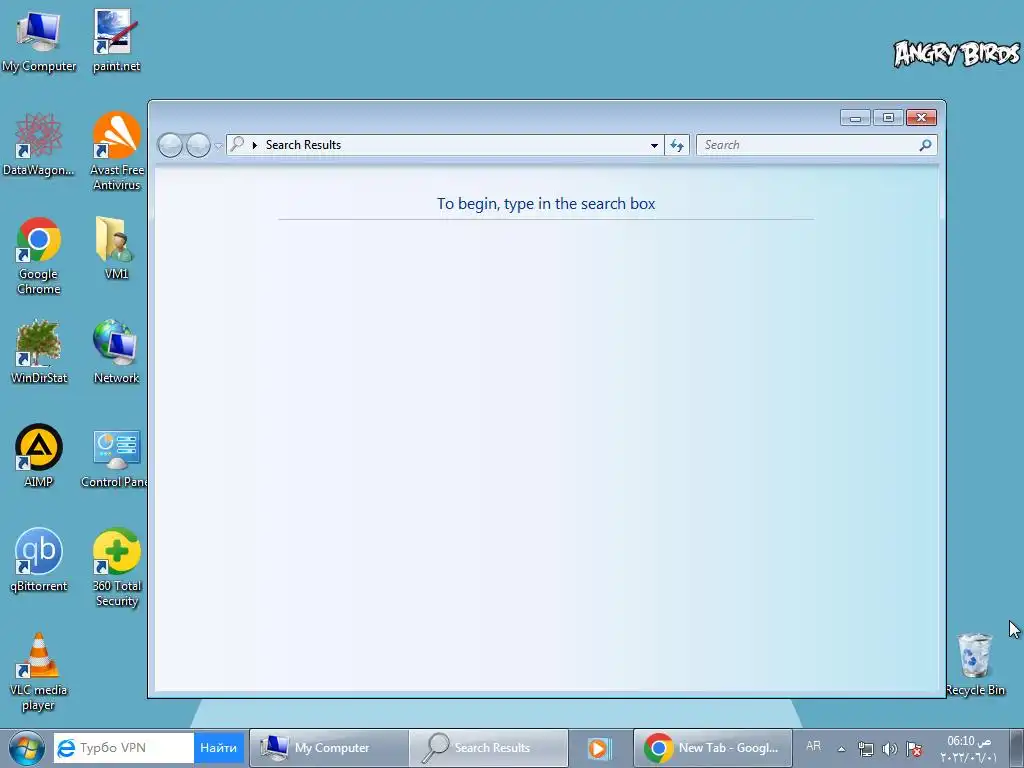This screenshot has height=768, width=1024.
Task: Click the Back navigation button in Search Results
Action: pos(170,145)
